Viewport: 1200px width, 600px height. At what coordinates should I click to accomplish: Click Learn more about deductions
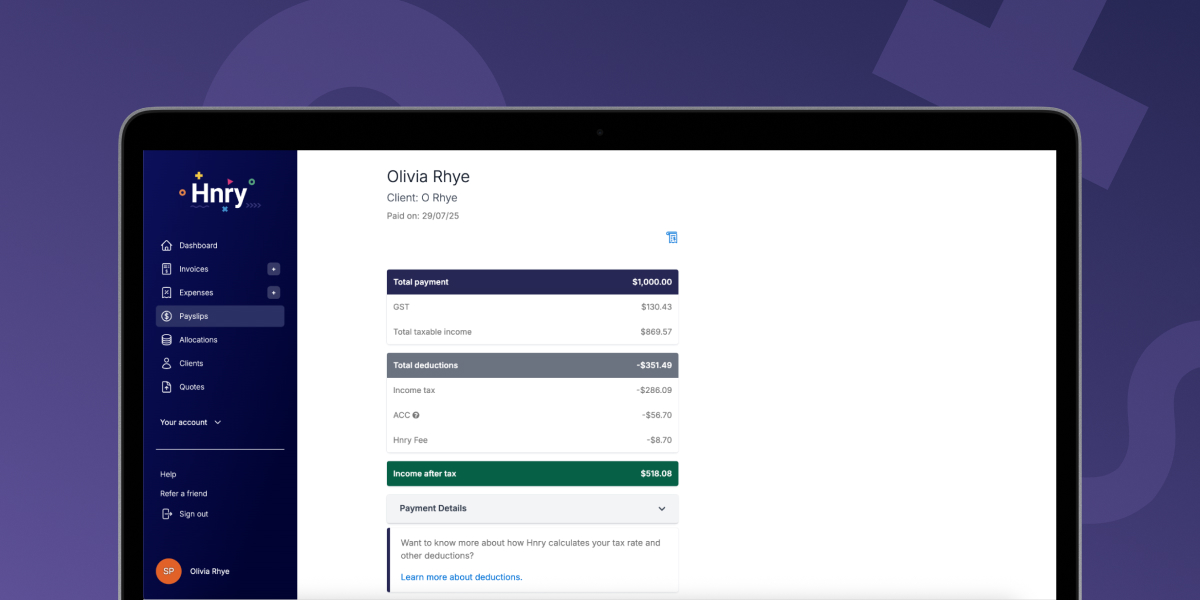(460, 577)
